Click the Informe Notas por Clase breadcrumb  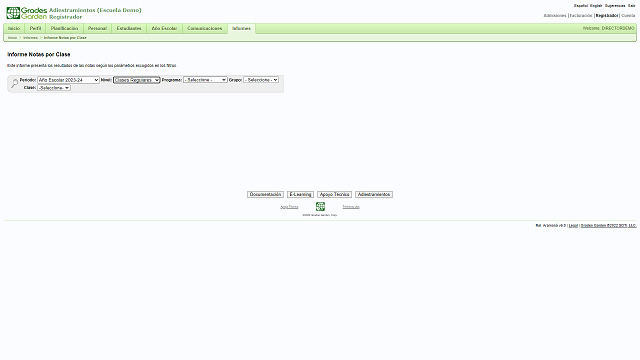tap(65, 38)
